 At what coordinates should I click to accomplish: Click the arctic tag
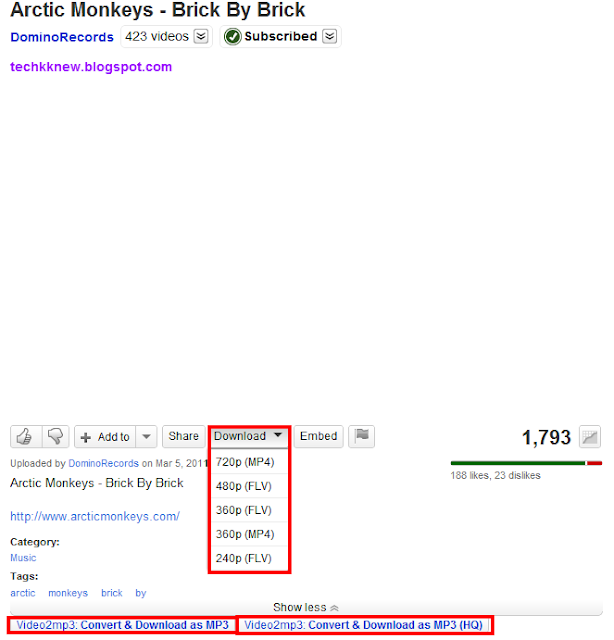pos(23,593)
